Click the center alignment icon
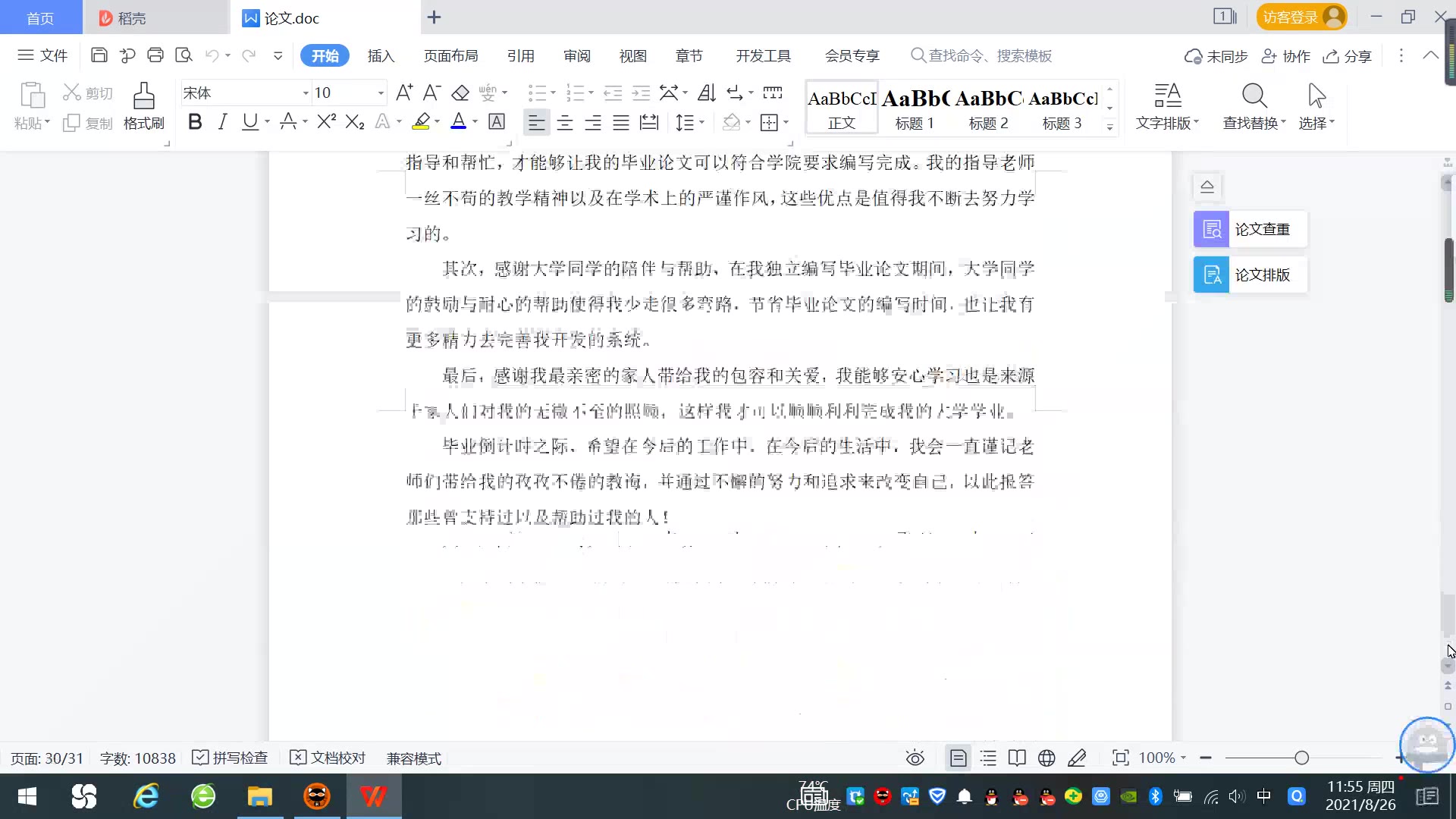This screenshot has width=1456, height=819. [565, 122]
